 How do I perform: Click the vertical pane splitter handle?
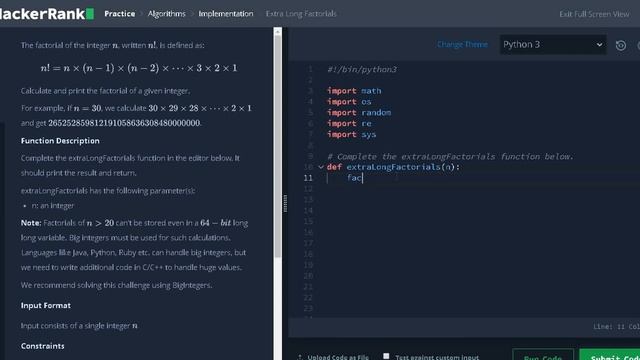pos(285,203)
